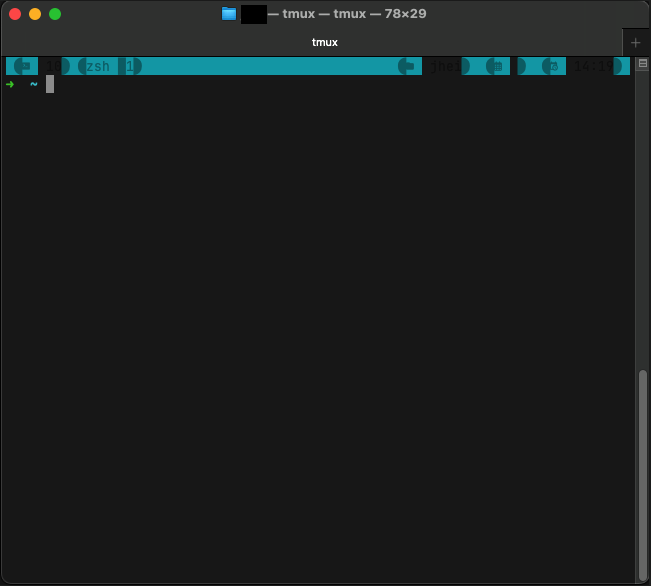
Task: Click the green prompt arrow
Action: (10, 85)
